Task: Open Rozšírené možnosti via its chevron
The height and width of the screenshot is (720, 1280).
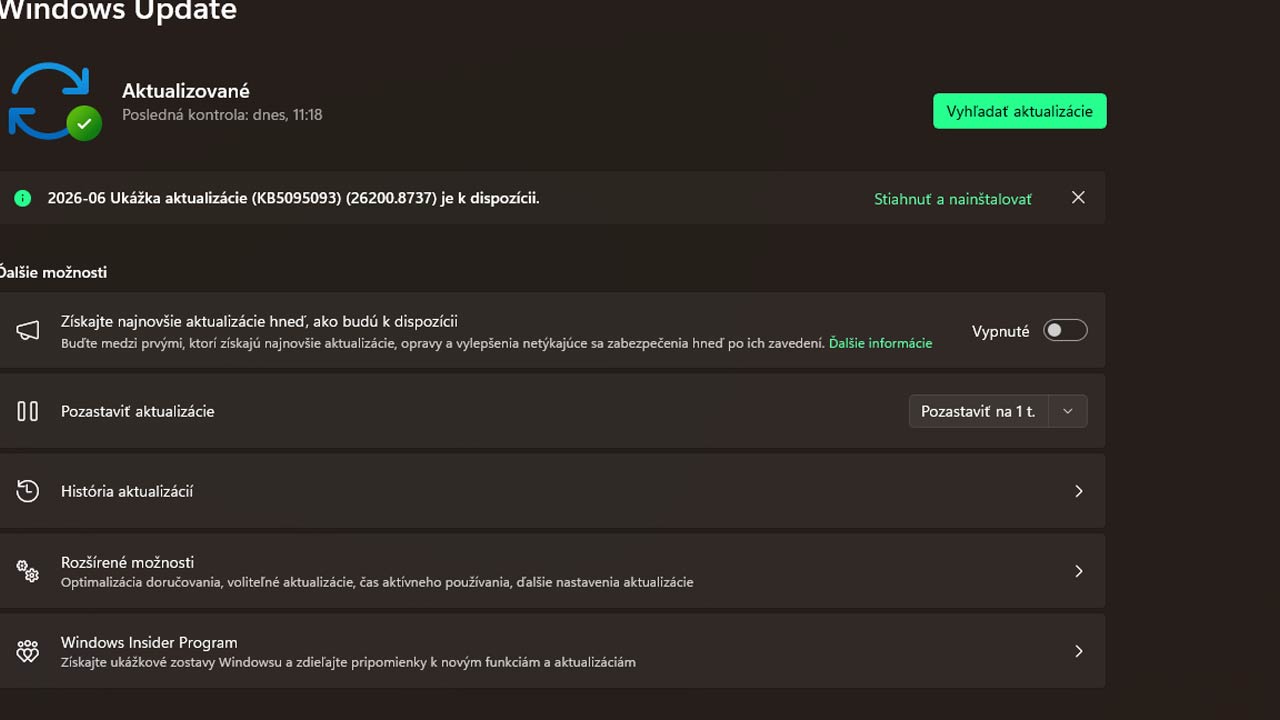Action: click(x=1079, y=571)
